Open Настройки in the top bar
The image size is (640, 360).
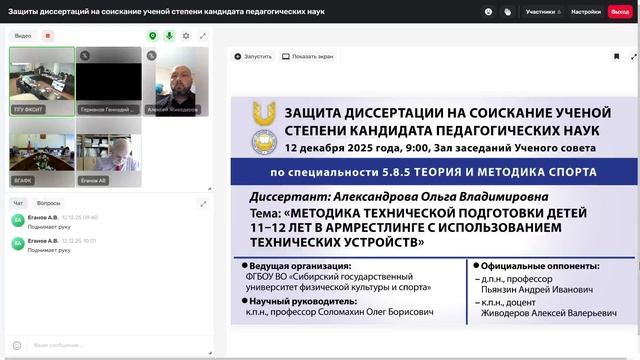[586, 12]
